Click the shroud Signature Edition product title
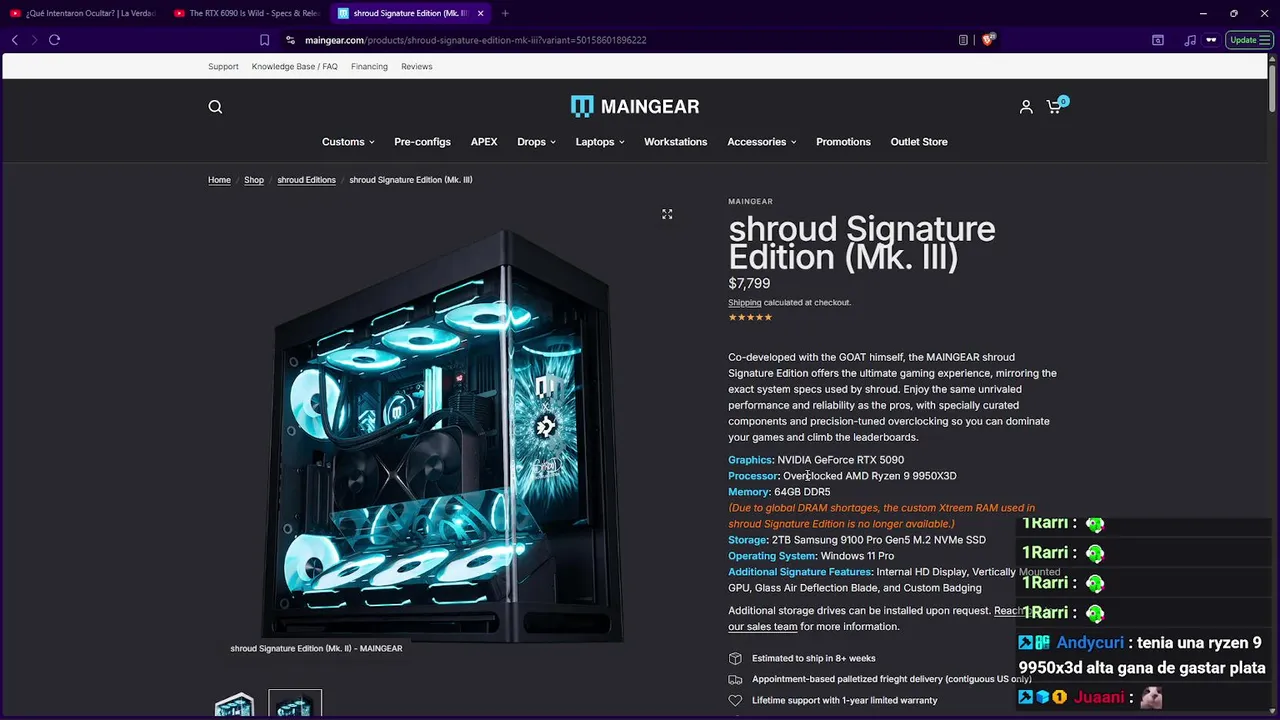1280x720 pixels. coord(861,243)
